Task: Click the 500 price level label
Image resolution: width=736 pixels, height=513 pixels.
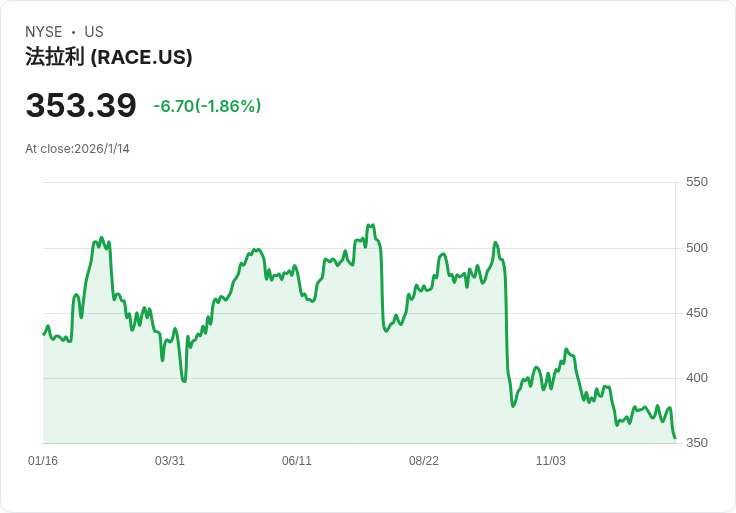Action: (x=696, y=248)
